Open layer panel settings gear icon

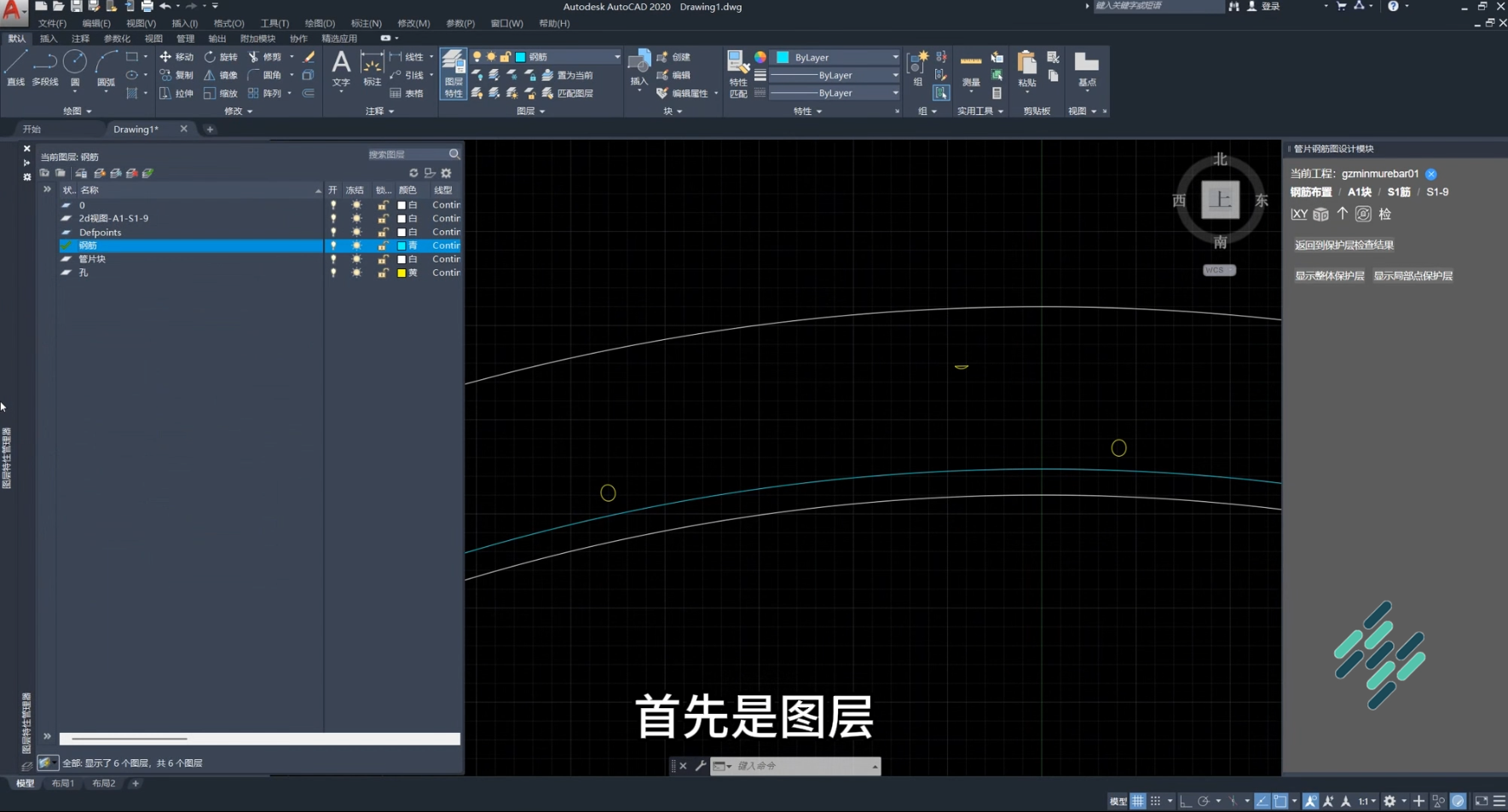point(446,173)
